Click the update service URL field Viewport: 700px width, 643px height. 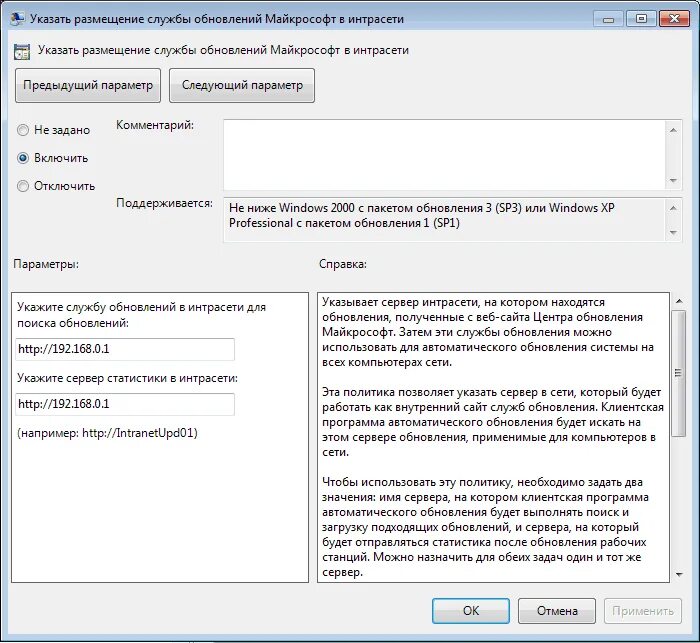tap(125, 349)
